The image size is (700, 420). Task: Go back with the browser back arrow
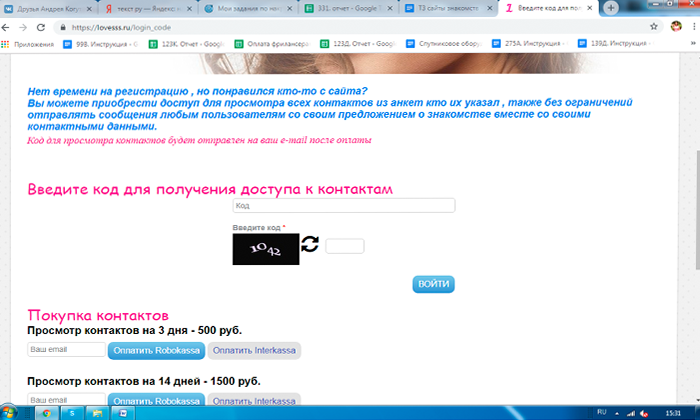(5, 28)
